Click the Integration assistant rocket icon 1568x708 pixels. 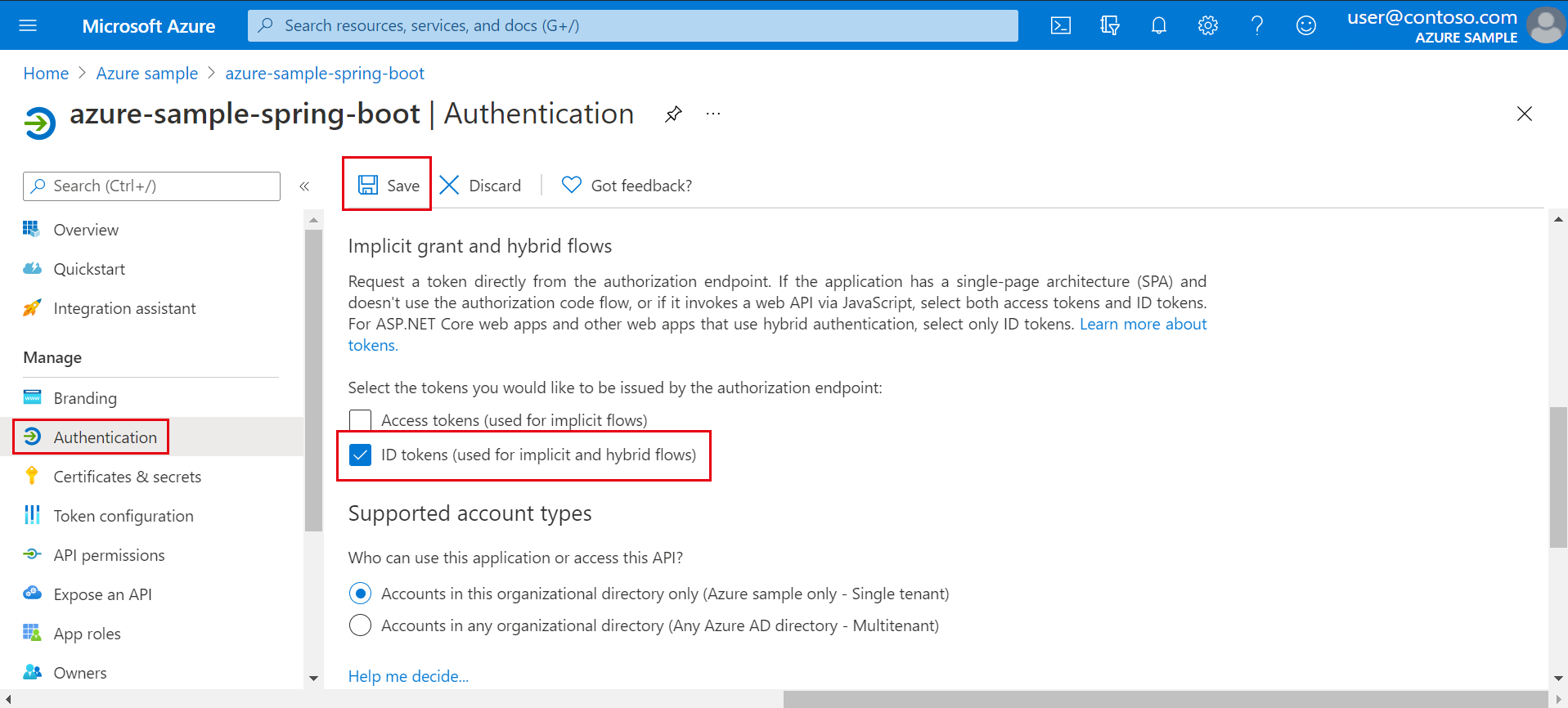(x=32, y=307)
